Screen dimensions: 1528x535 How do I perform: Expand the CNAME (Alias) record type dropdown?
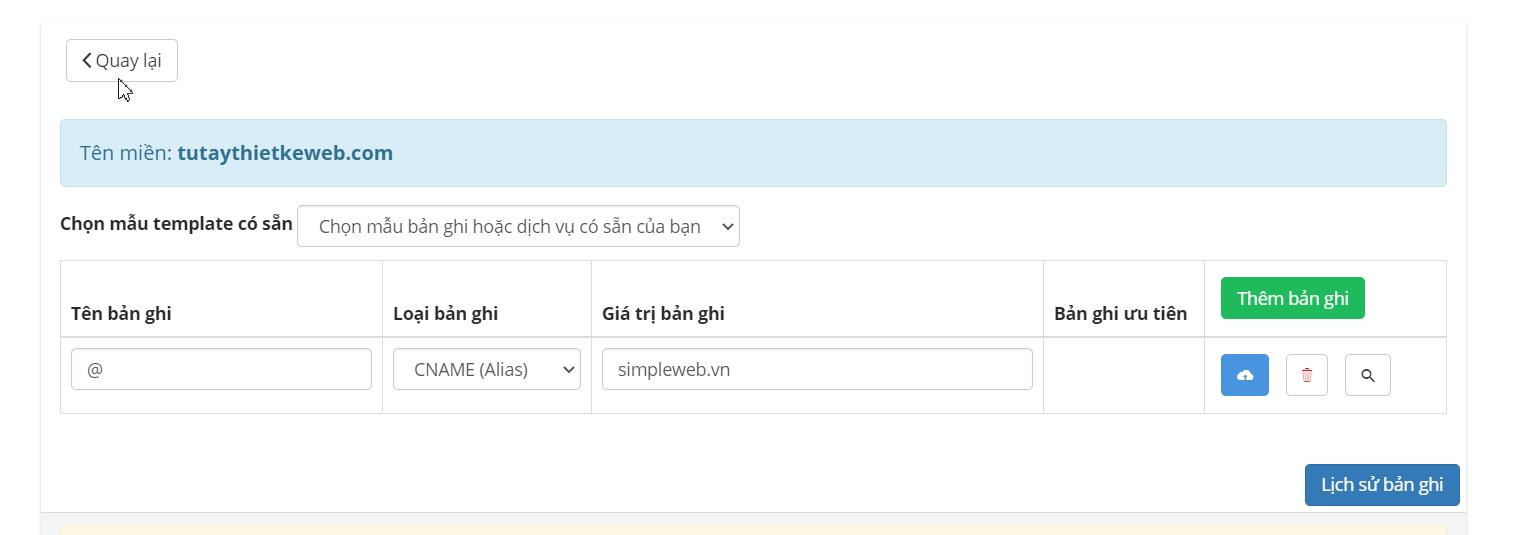pyautogui.click(x=486, y=369)
